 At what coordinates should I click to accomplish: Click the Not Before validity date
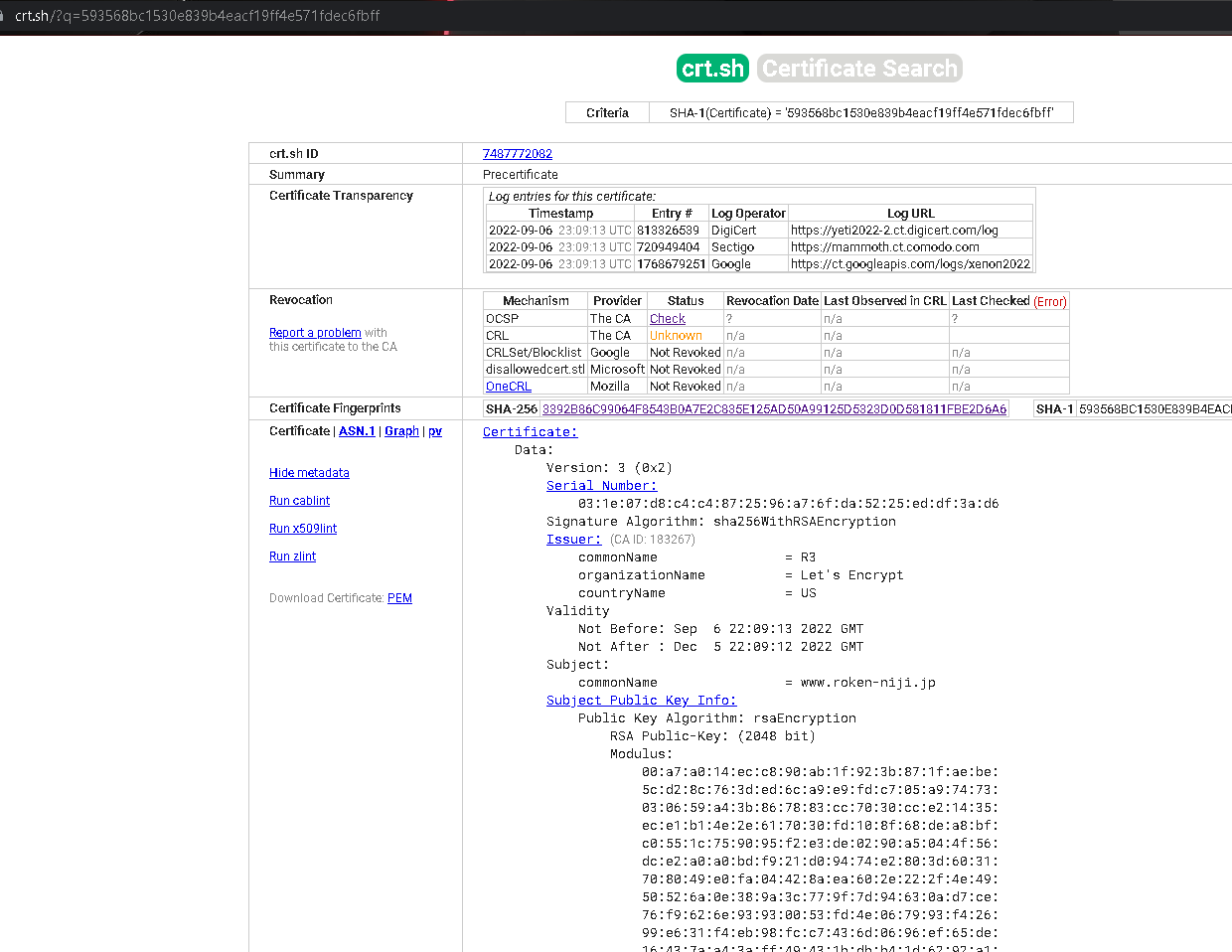click(769, 629)
